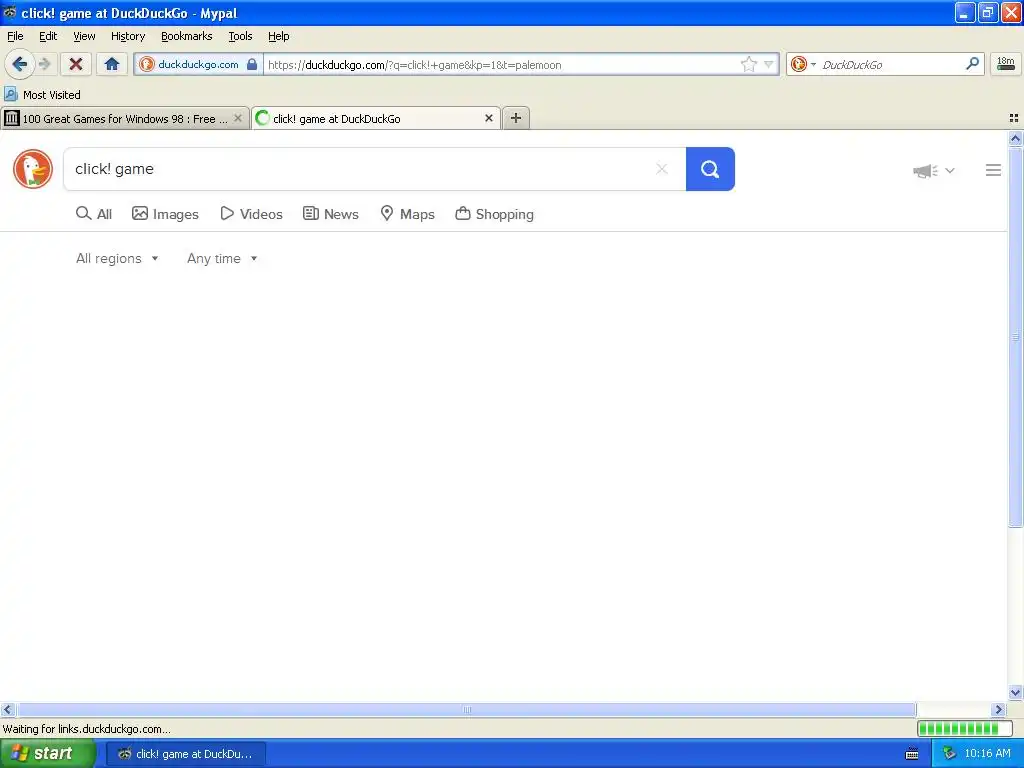Open the Home page button
The height and width of the screenshot is (768, 1024).
click(112, 64)
